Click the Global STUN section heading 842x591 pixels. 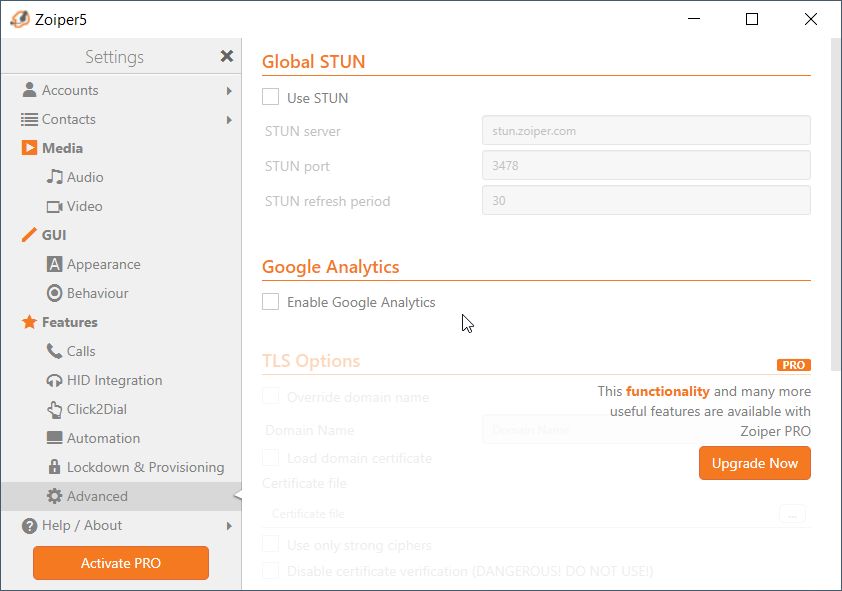(314, 62)
